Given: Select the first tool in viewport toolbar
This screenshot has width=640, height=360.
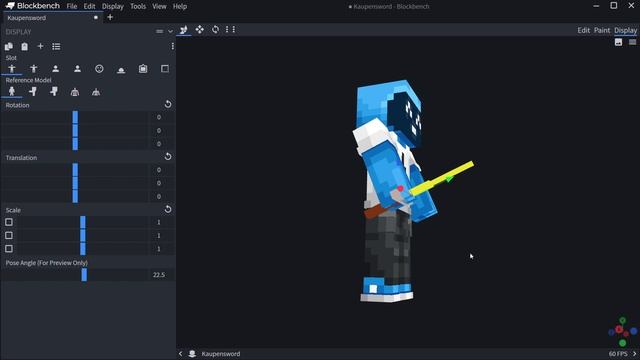Looking at the screenshot, I should 184,29.
